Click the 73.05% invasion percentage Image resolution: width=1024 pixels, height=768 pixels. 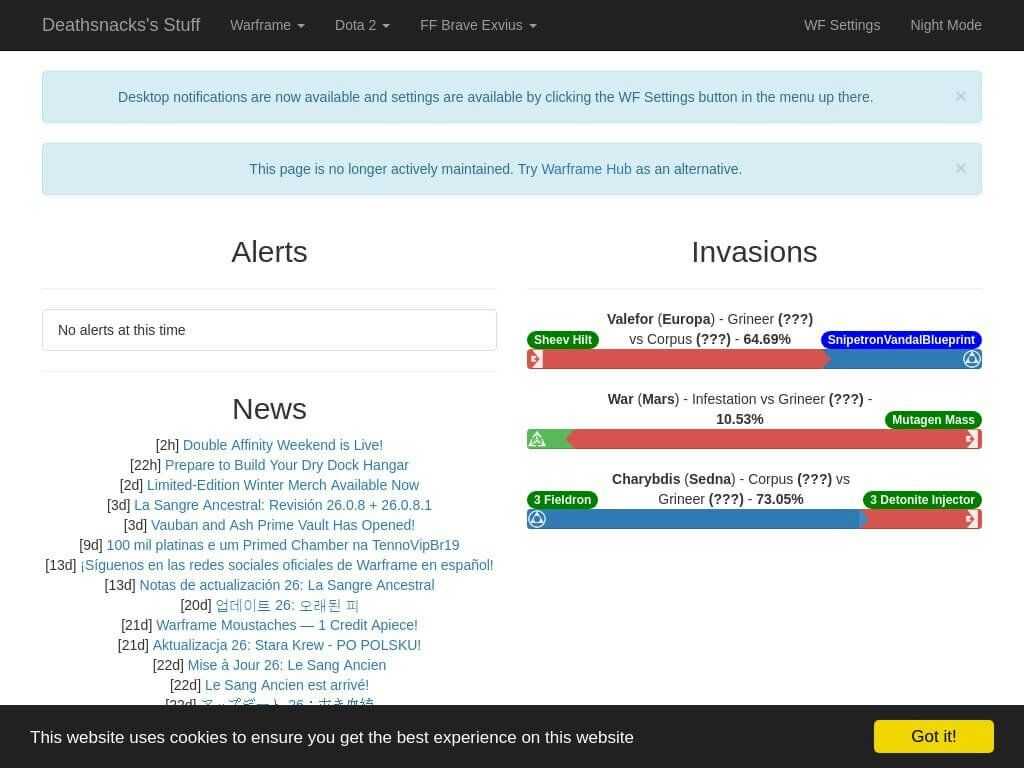(780, 500)
